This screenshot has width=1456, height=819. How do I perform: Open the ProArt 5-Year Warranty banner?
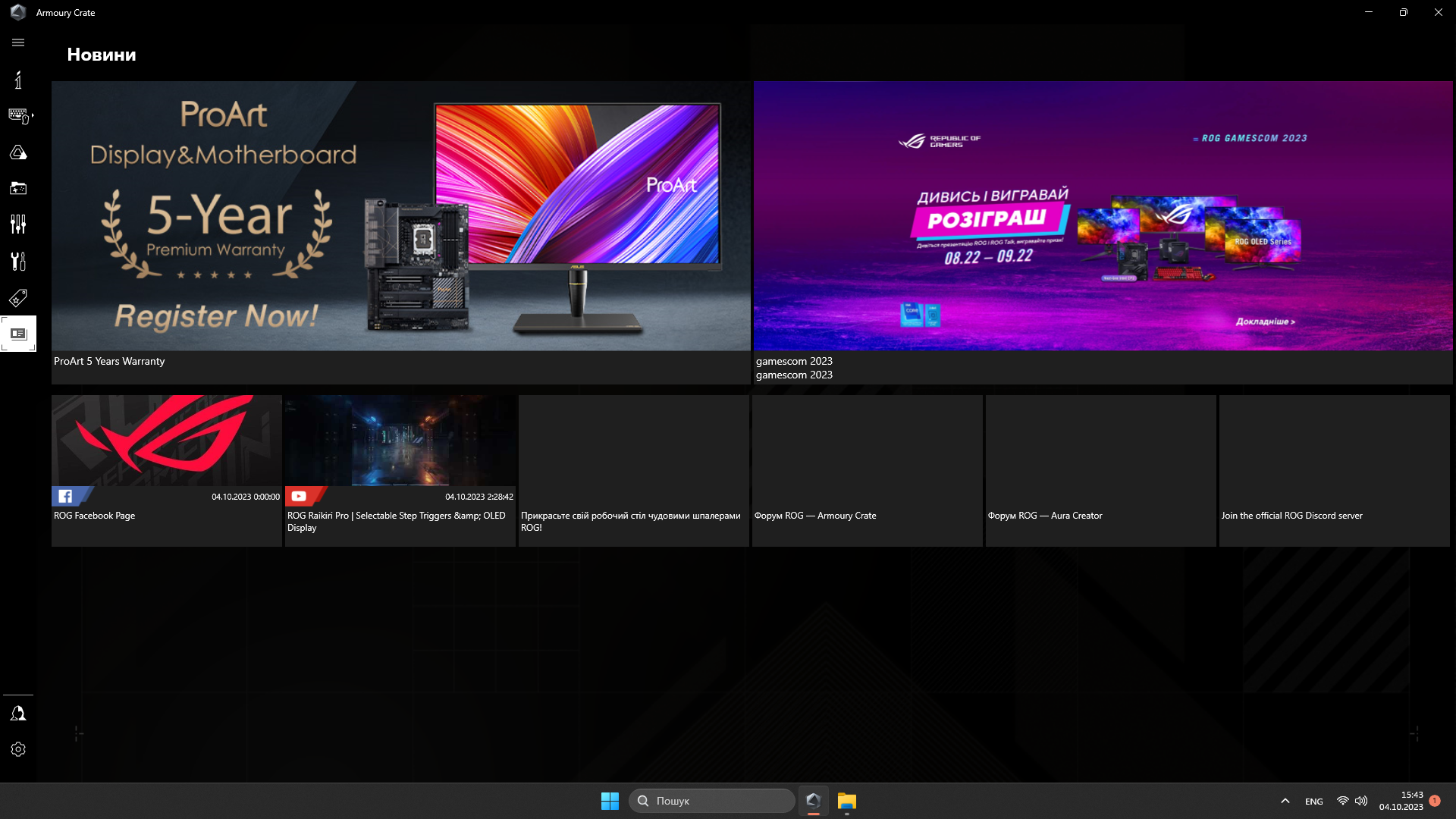pyautogui.click(x=401, y=216)
